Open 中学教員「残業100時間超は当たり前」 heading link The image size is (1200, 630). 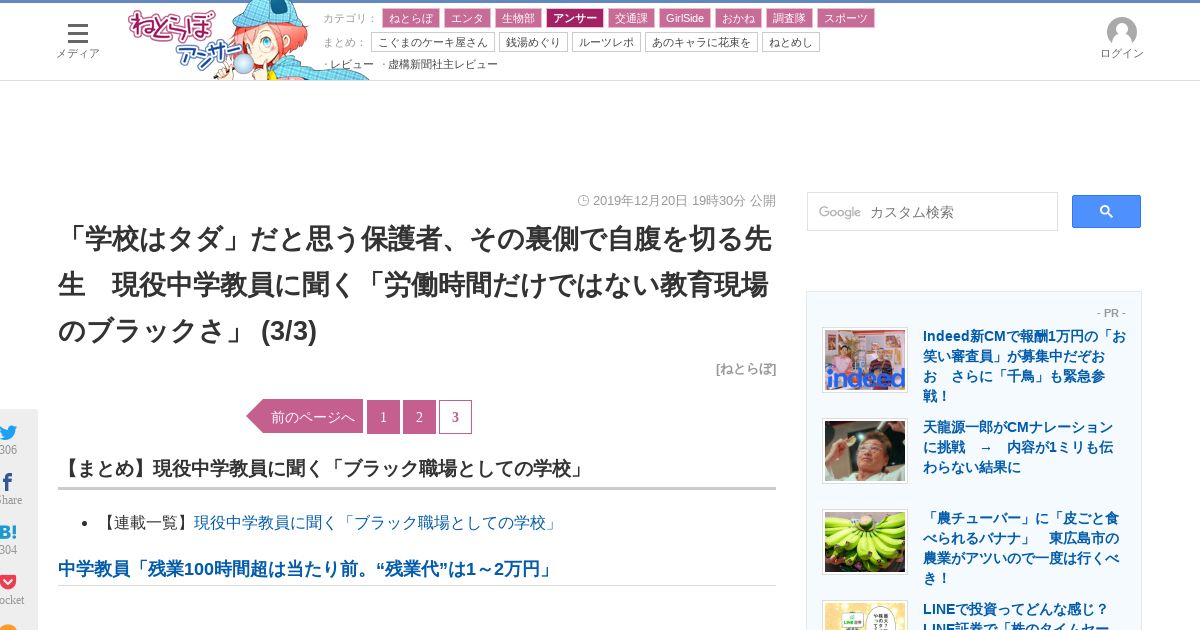click(305, 569)
